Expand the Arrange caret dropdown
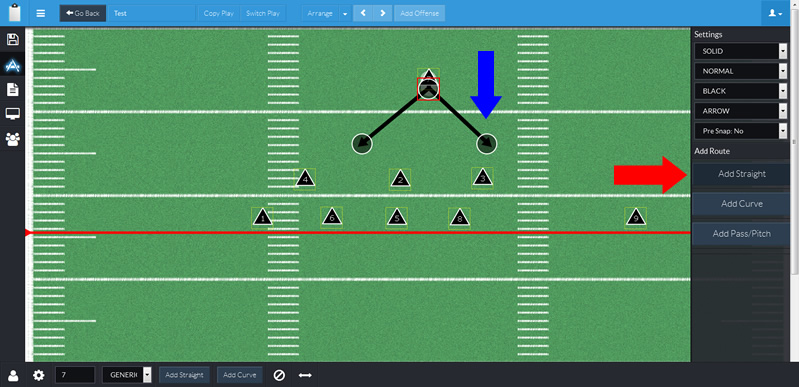The height and width of the screenshot is (387, 799). coord(344,13)
